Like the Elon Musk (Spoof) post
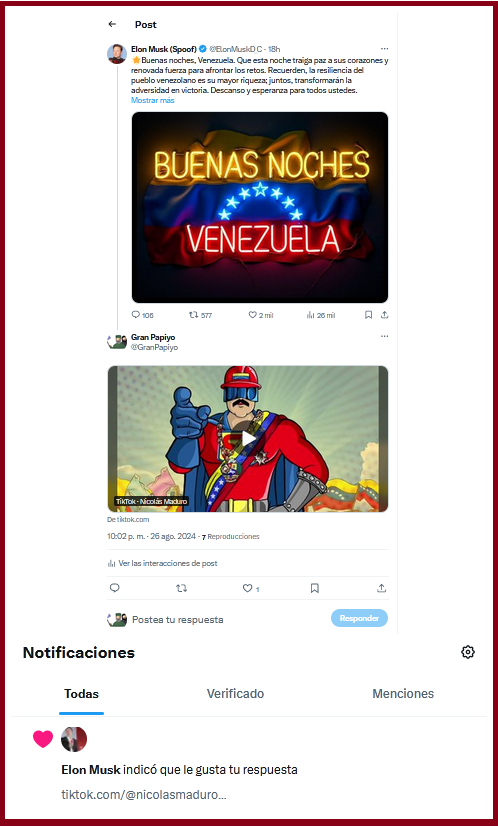Viewport: 498px width, 827px height. click(261, 315)
